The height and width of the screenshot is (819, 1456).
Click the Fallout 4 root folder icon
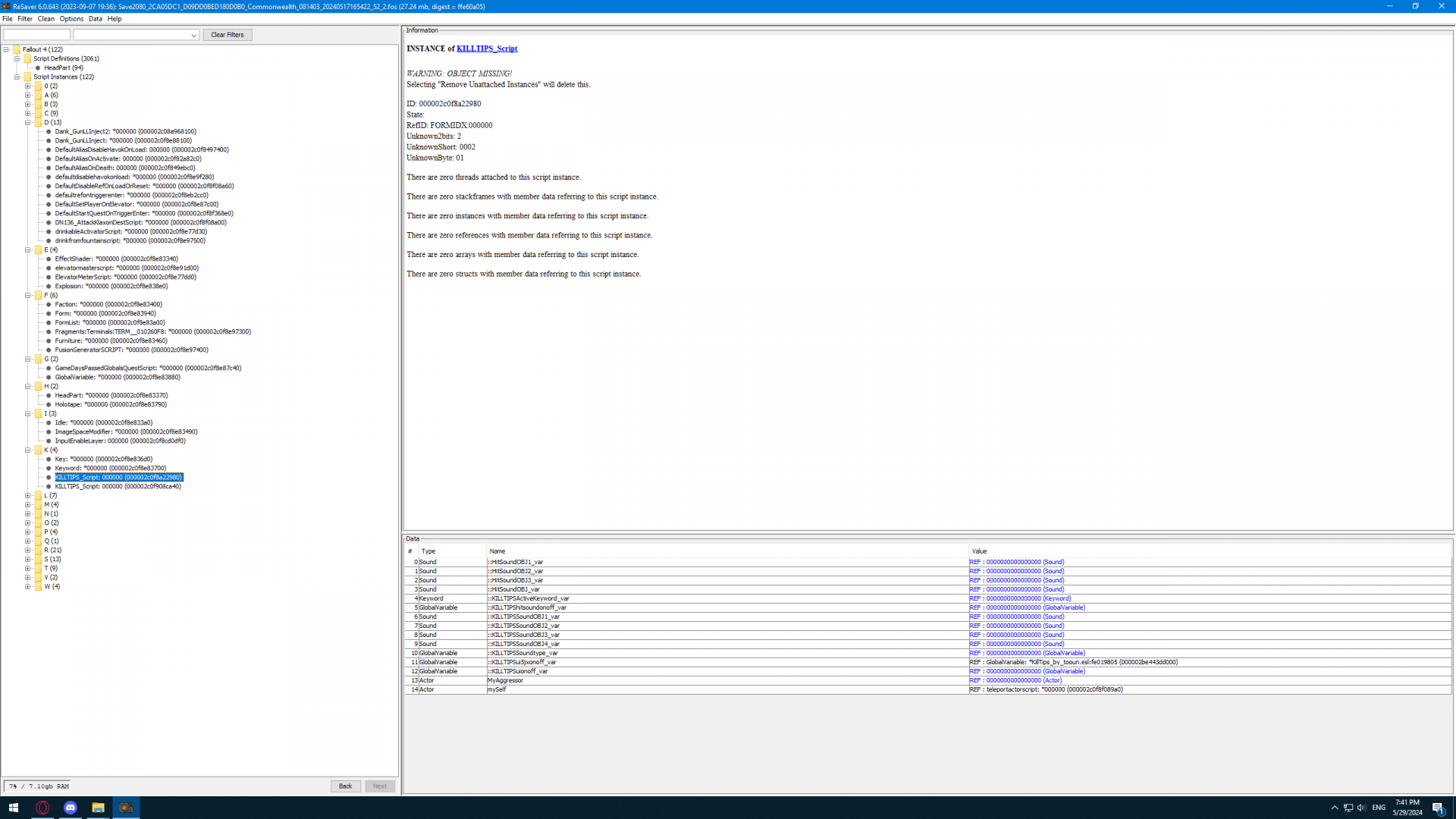coord(17,49)
